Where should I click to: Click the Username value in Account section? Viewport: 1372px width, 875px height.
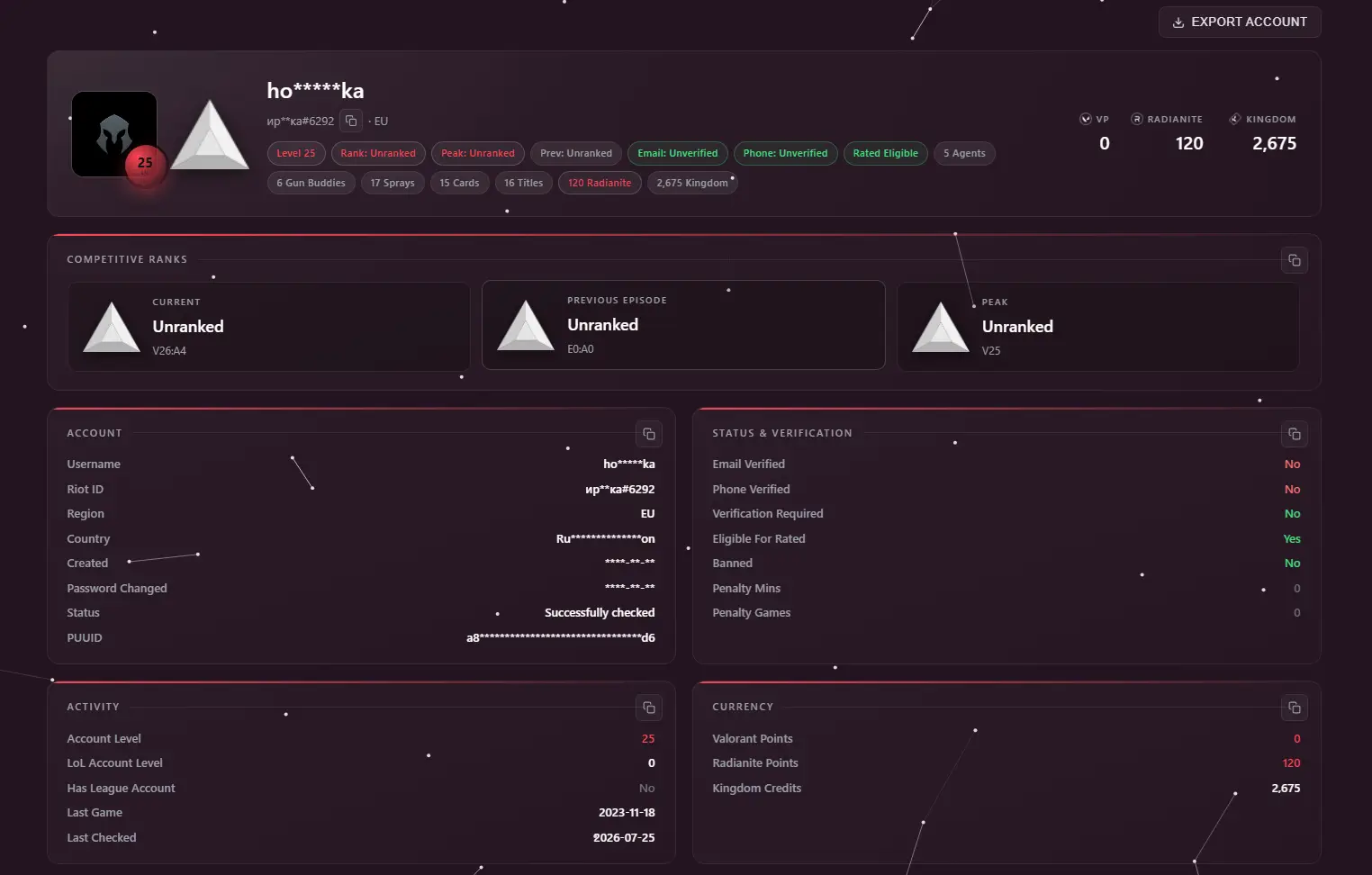coord(629,465)
